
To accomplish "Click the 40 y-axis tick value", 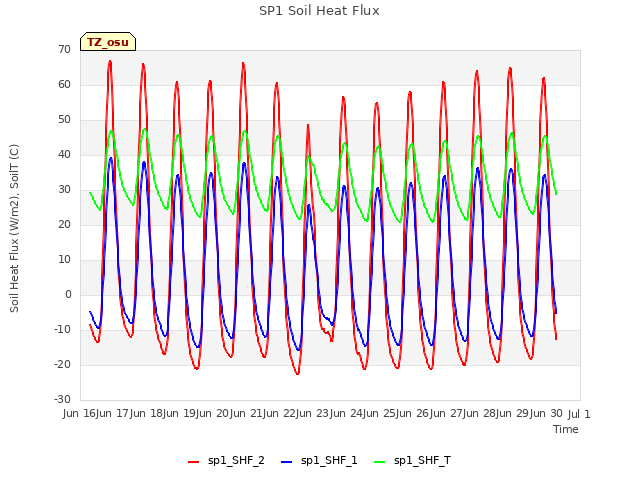I will pos(64,154).
